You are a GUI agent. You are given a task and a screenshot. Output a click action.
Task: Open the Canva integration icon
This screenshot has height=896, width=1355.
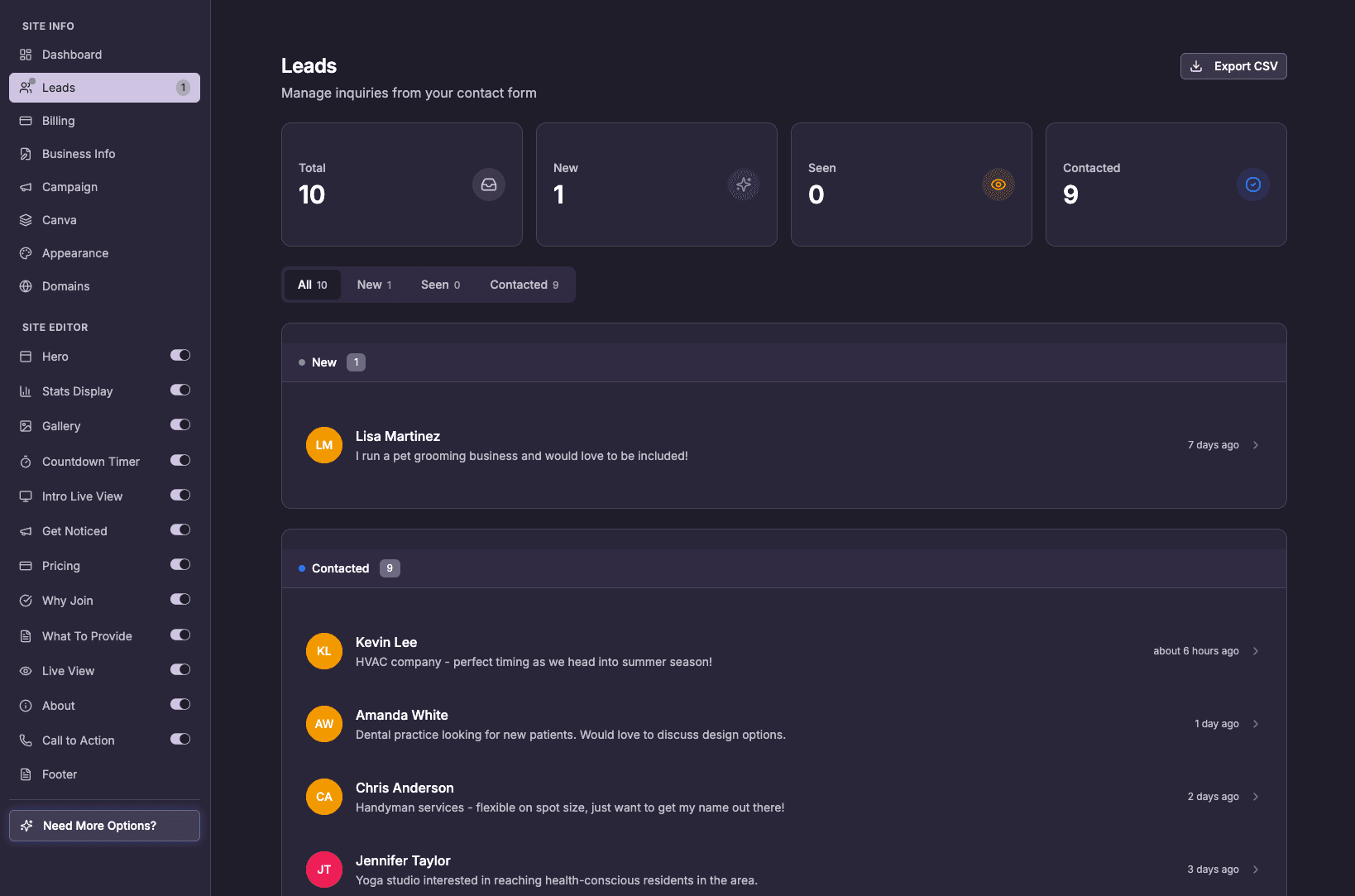pyautogui.click(x=25, y=219)
